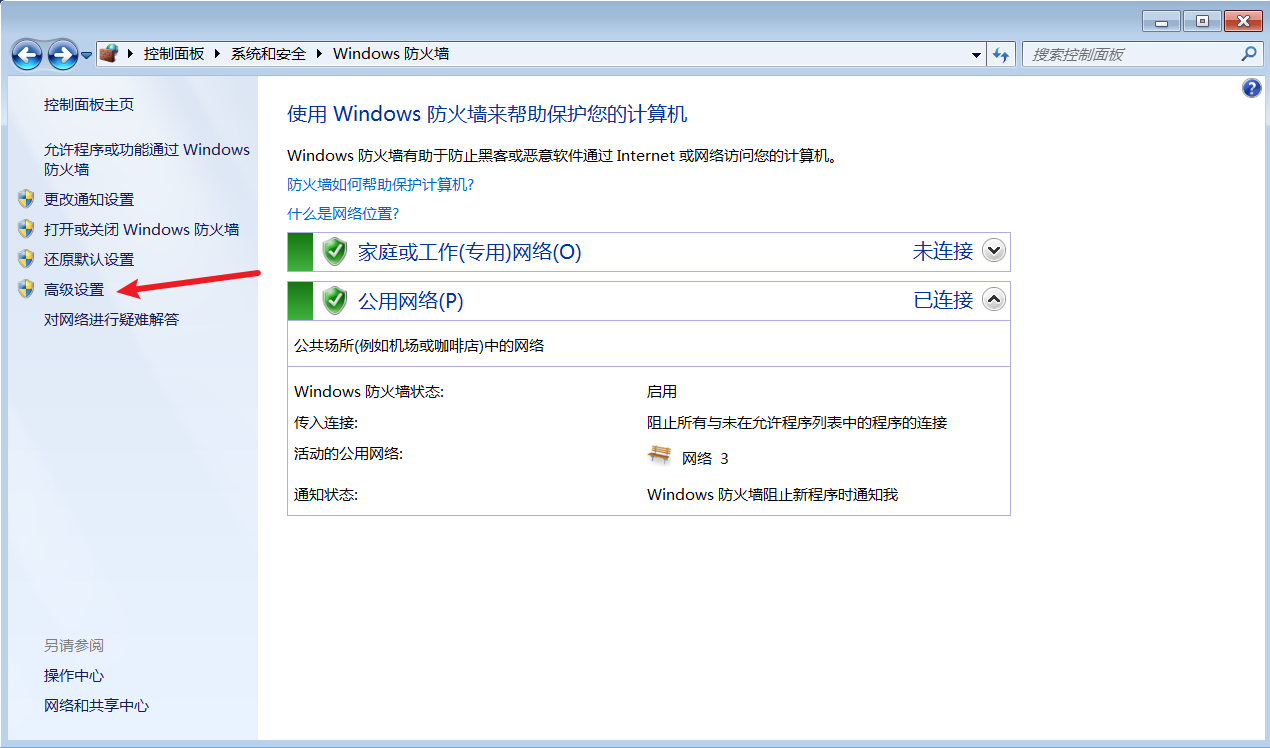This screenshot has height=748, width=1270.
Task: Click 阻止所有与未在允许程序列表中的程序的连接 text
Action: click(797, 422)
